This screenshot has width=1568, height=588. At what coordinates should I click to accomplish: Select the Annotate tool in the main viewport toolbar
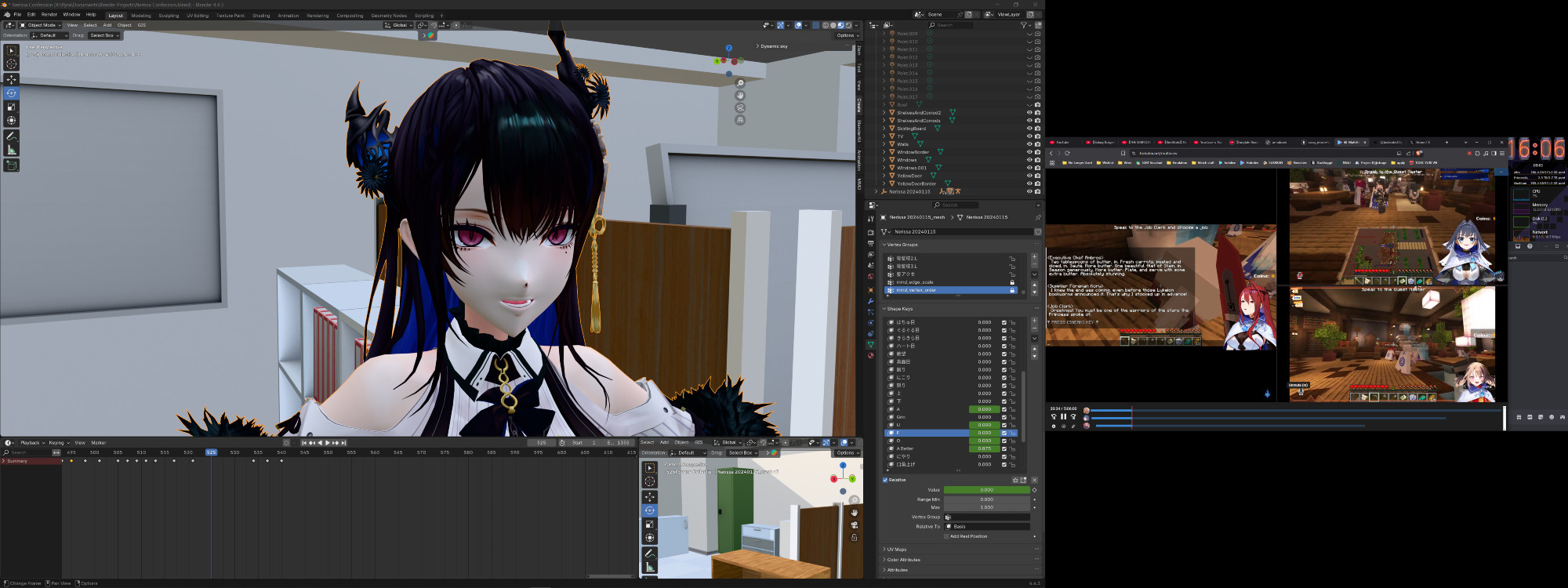click(x=12, y=136)
